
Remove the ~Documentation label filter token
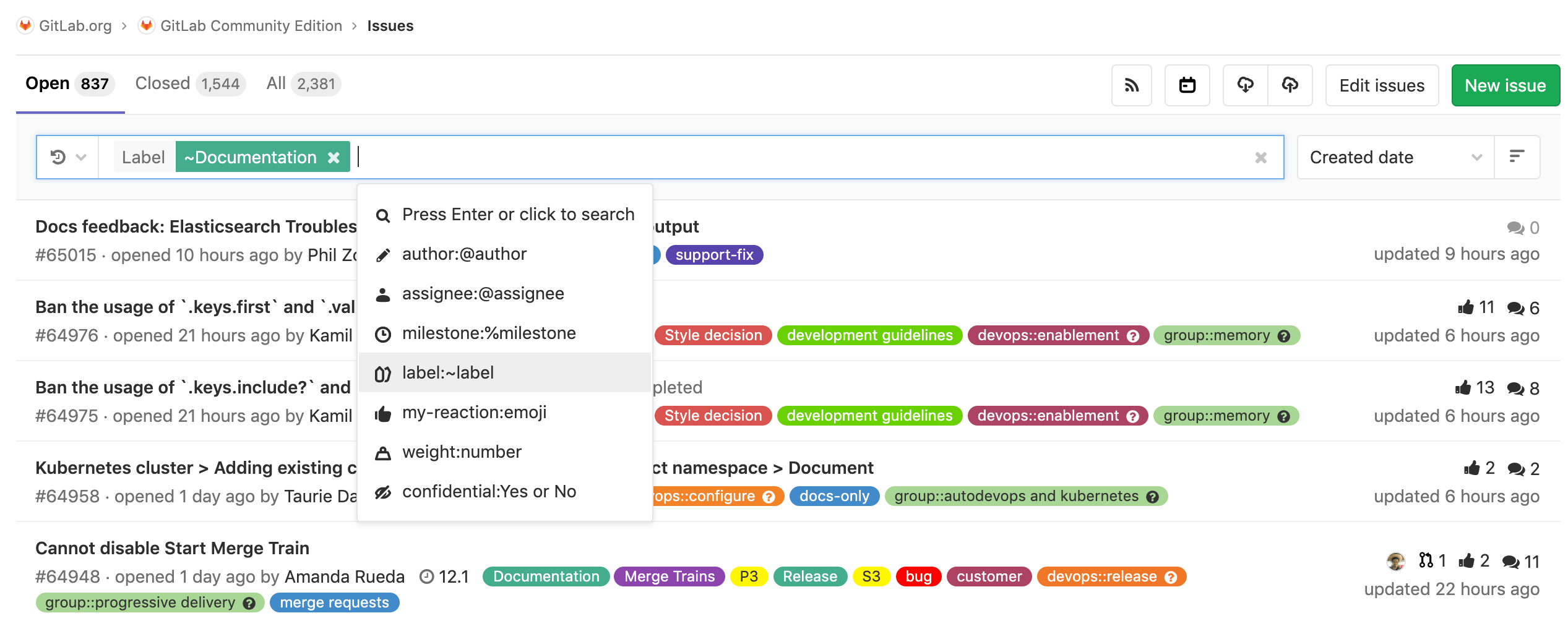(x=334, y=158)
